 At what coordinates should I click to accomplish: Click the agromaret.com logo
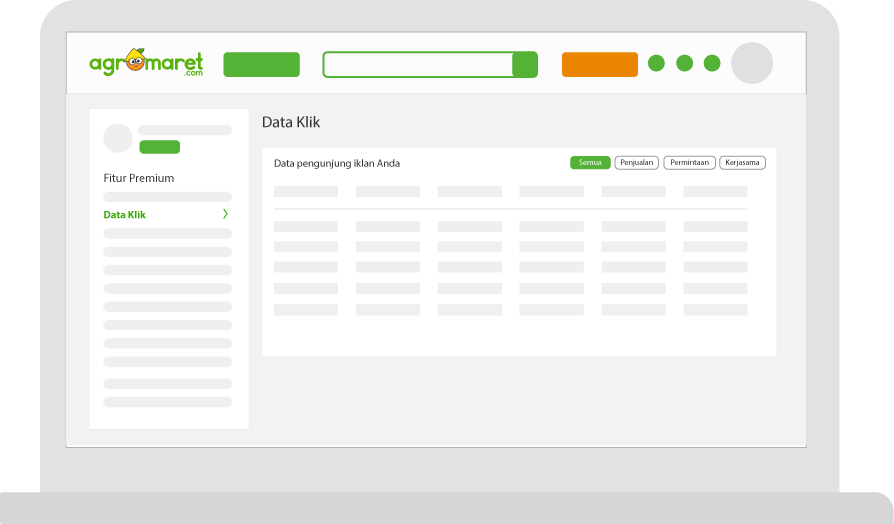click(145, 63)
